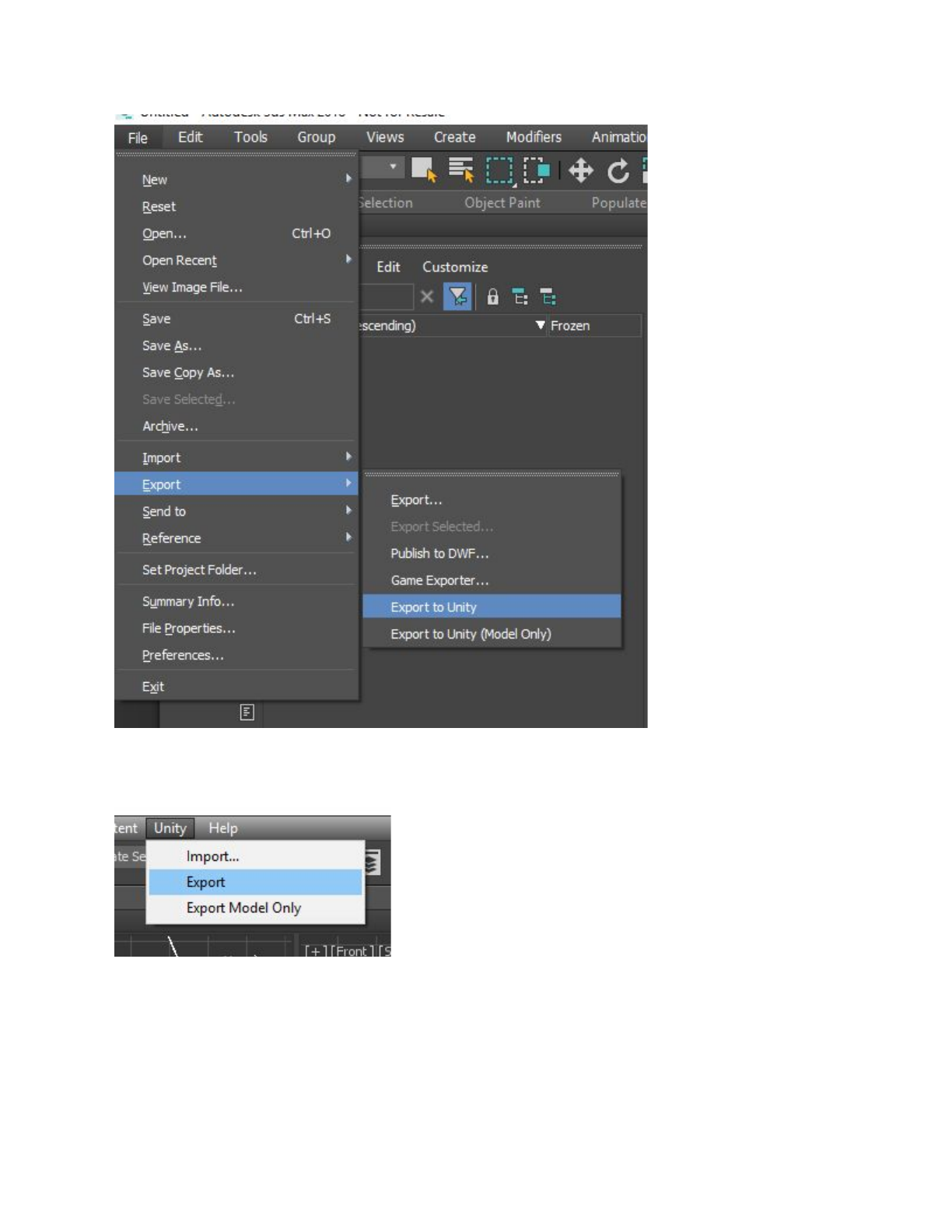Open the scene explorer Customize menu
The image size is (952, 1232).
[455, 267]
